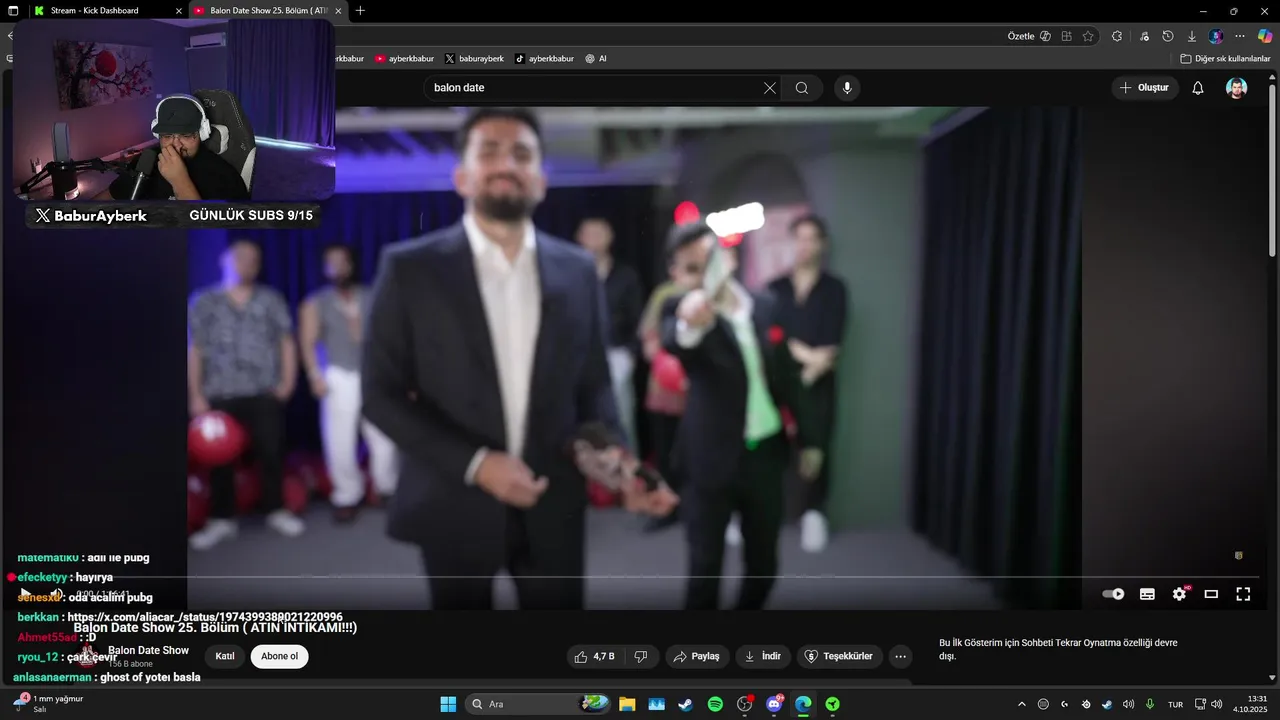Open baburayberk X bookmark
This screenshot has height=720, width=1280.
coord(474,58)
